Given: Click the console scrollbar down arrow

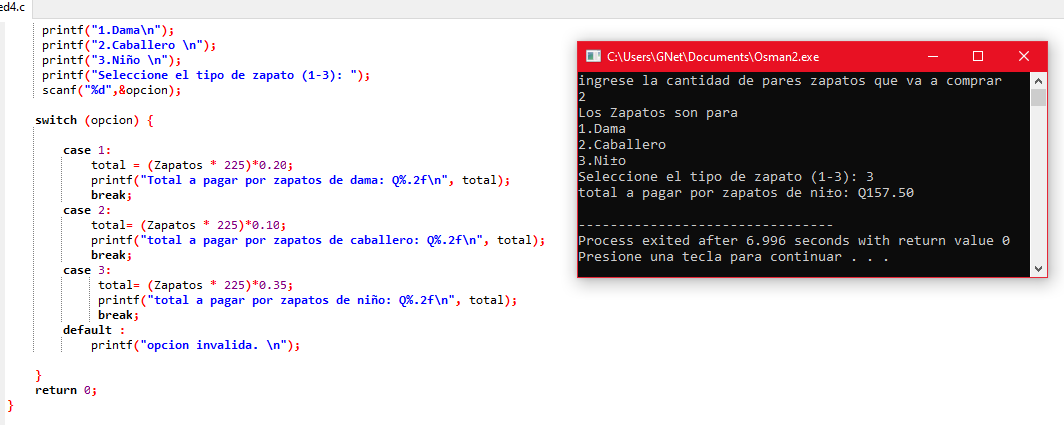Looking at the screenshot, I should coord(1038,268).
